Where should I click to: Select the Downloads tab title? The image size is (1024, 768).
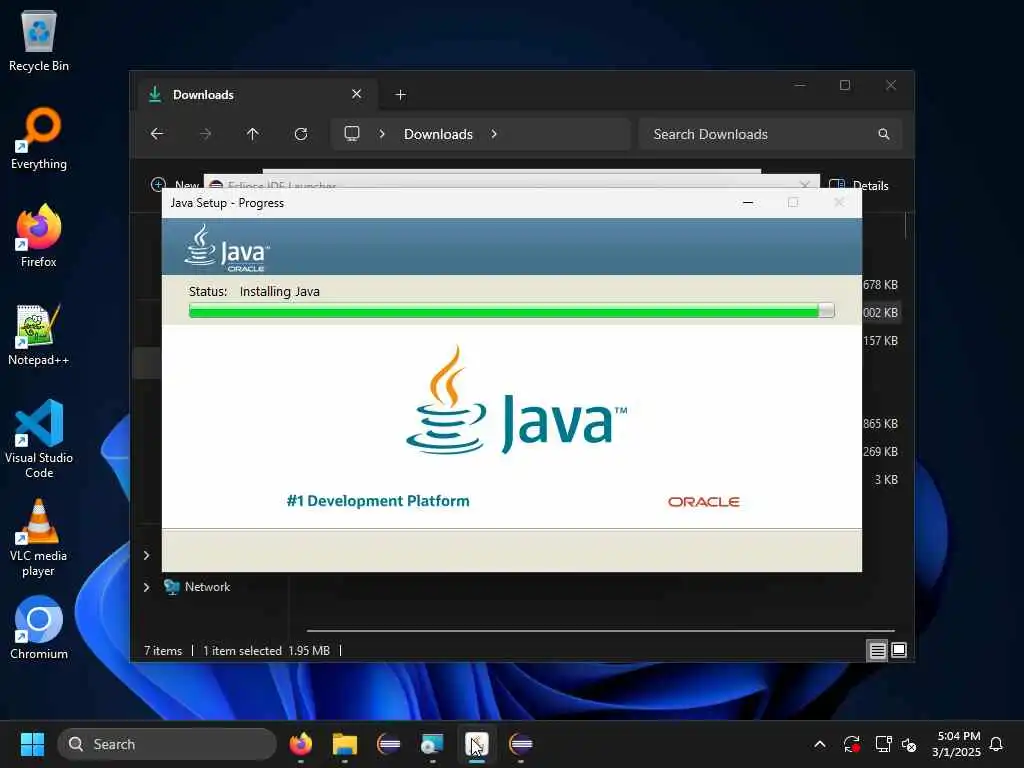(203, 95)
